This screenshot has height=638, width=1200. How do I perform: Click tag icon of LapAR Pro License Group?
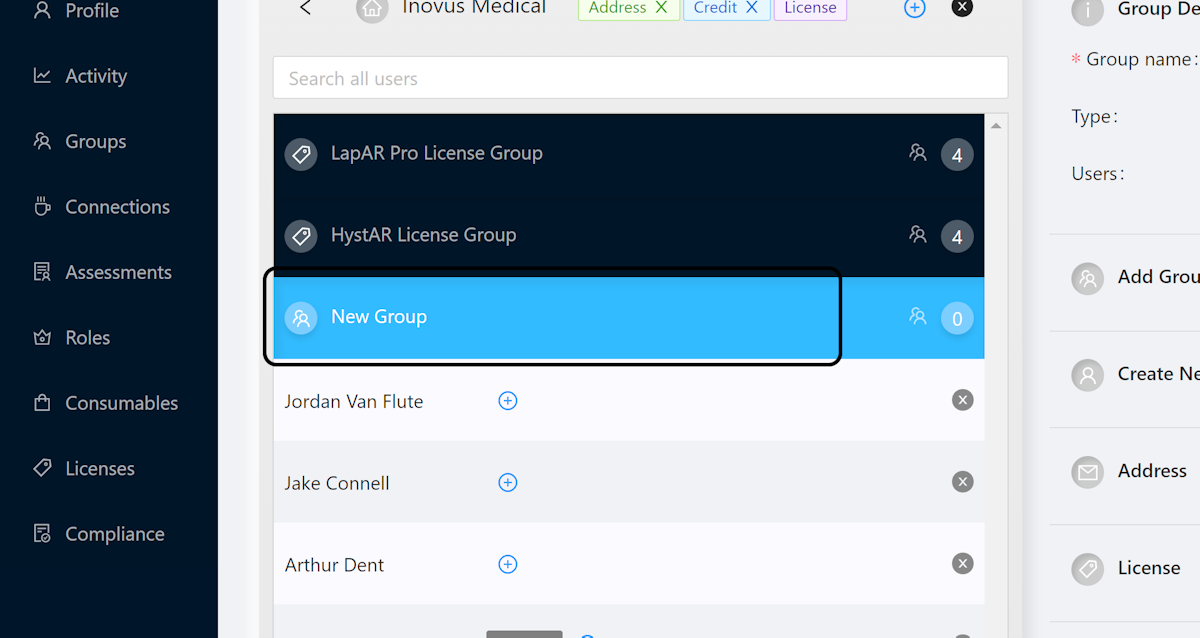[301, 154]
